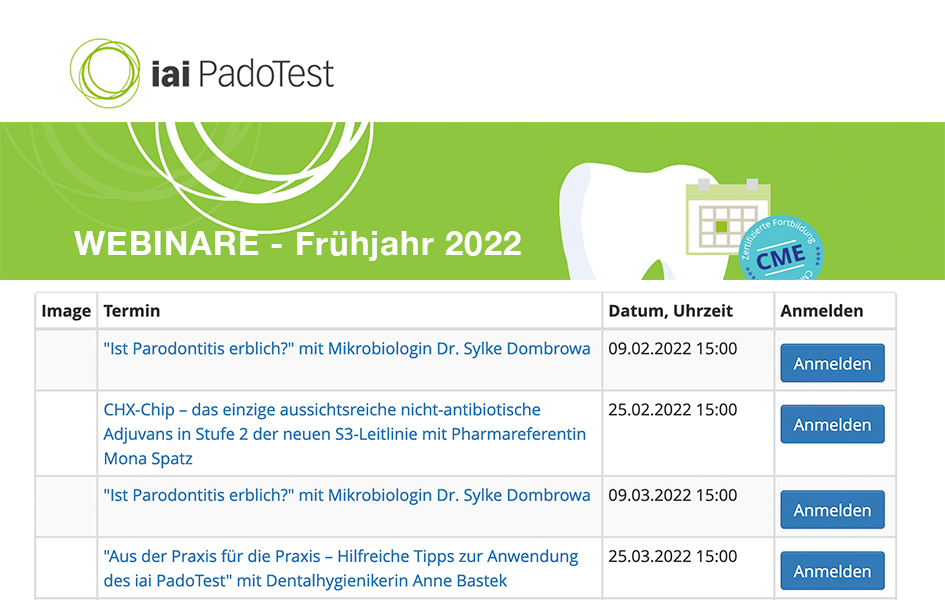The width and height of the screenshot is (945, 600).
Task: Click Anmelden for the 25.03.2022 webinar
Action: [x=832, y=570]
